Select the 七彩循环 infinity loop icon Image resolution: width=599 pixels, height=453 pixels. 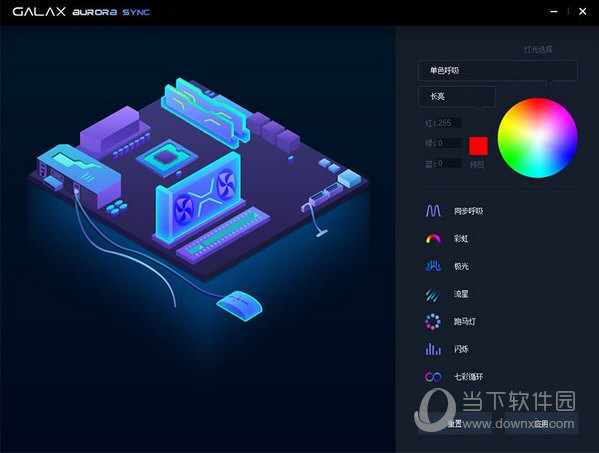tap(433, 377)
